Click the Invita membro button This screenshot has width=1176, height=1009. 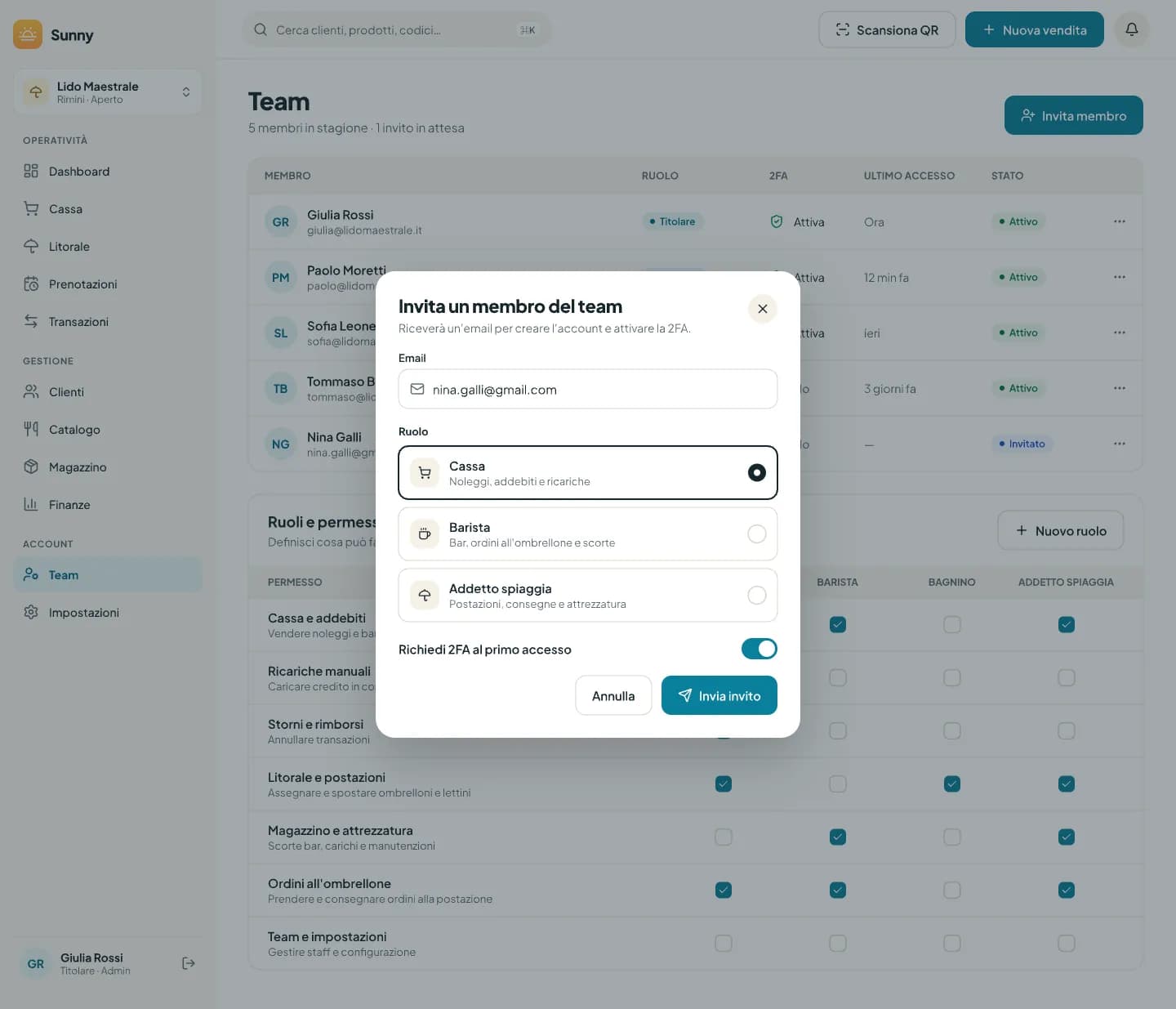(x=1073, y=115)
